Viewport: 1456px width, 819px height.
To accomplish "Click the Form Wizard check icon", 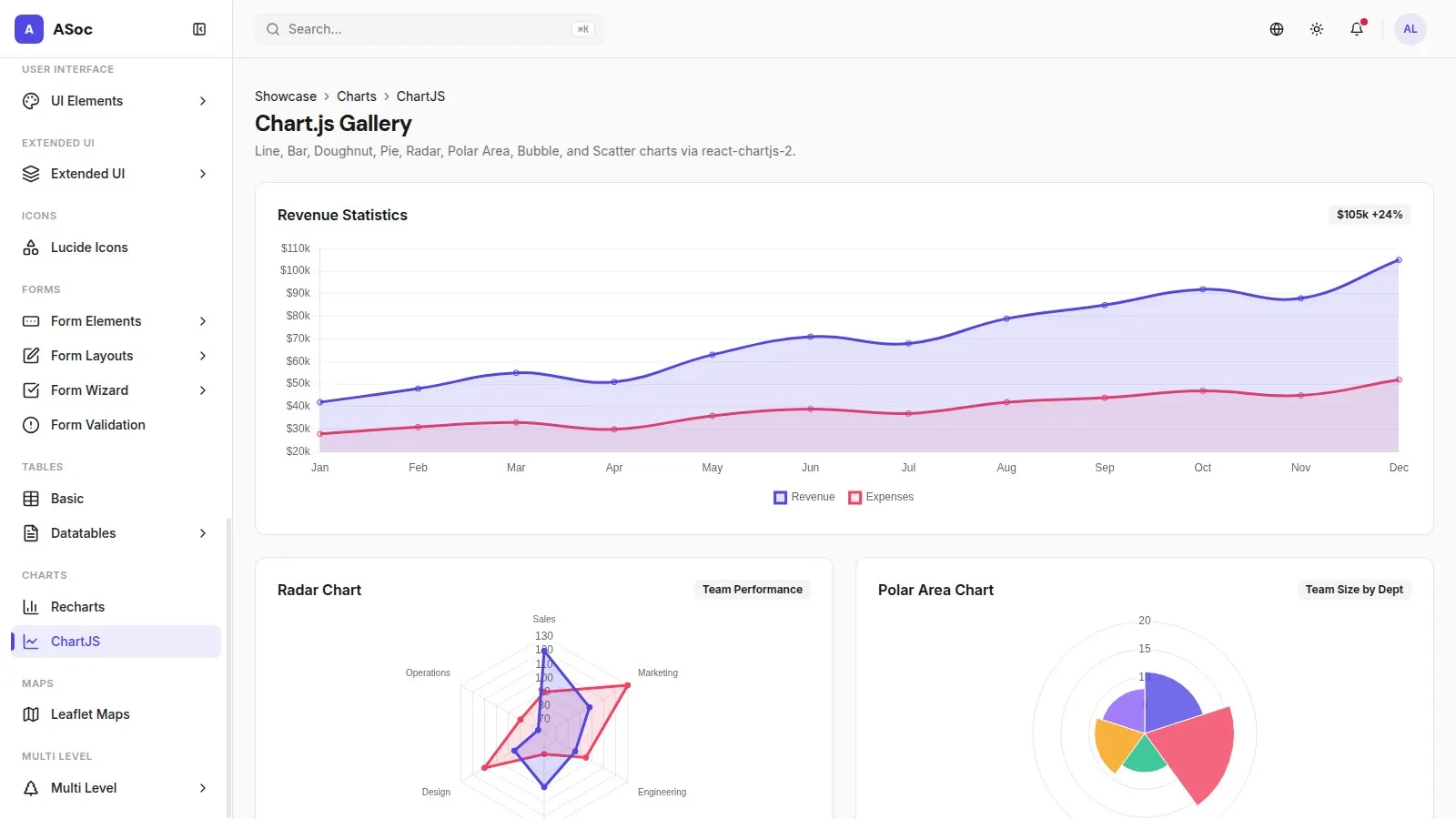I will (31, 390).
